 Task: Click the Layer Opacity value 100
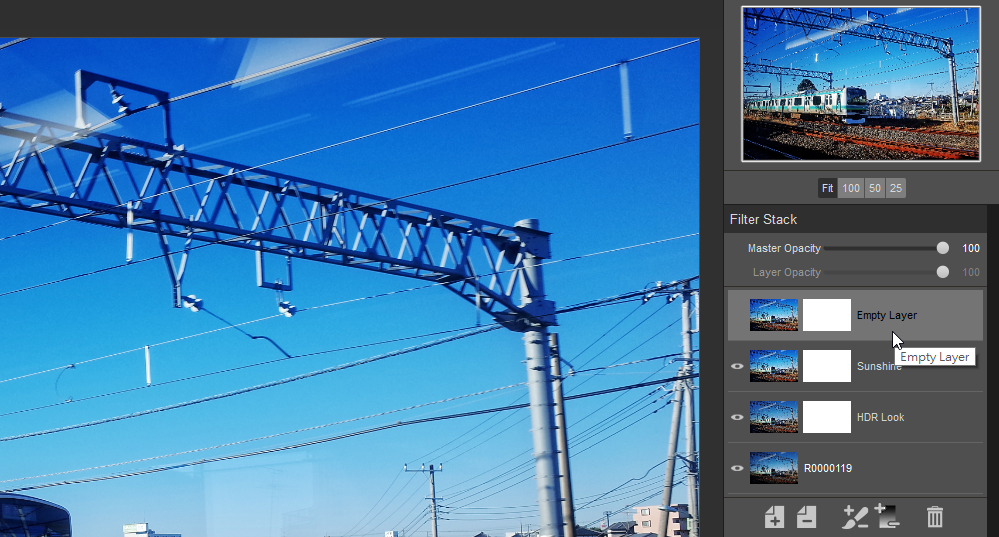click(x=971, y=272)
